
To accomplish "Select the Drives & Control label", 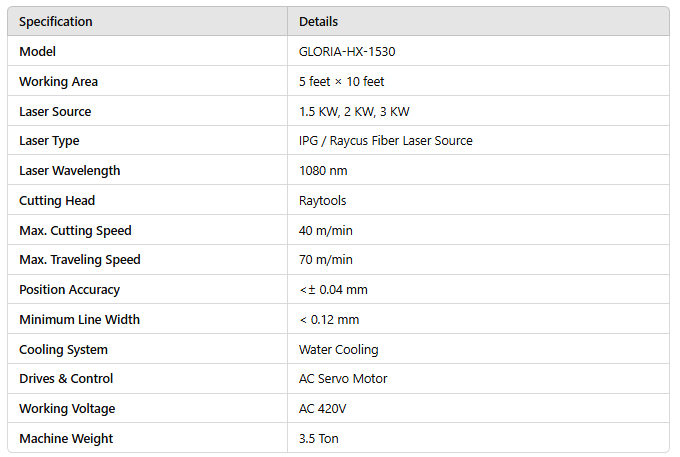I will click(66, 379).
